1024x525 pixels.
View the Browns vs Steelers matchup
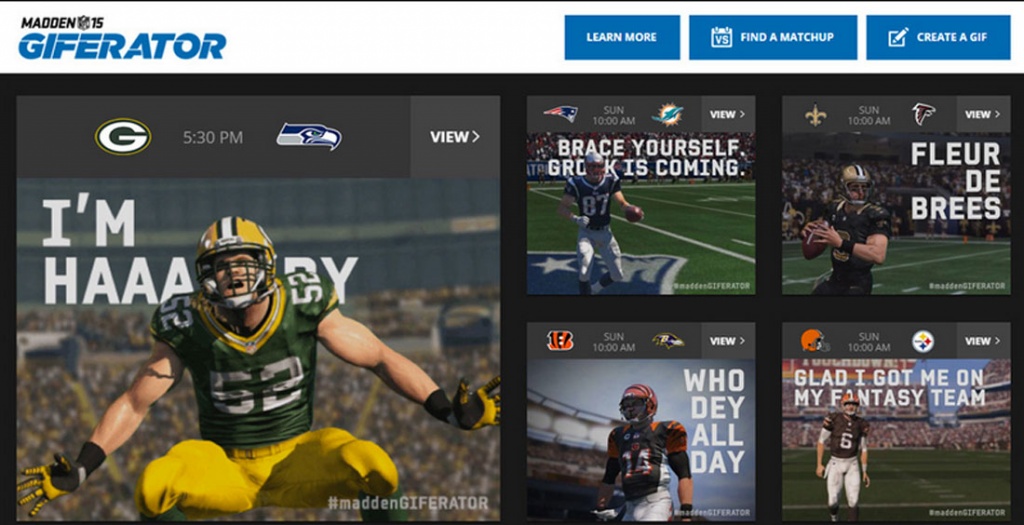pos(983,341)
